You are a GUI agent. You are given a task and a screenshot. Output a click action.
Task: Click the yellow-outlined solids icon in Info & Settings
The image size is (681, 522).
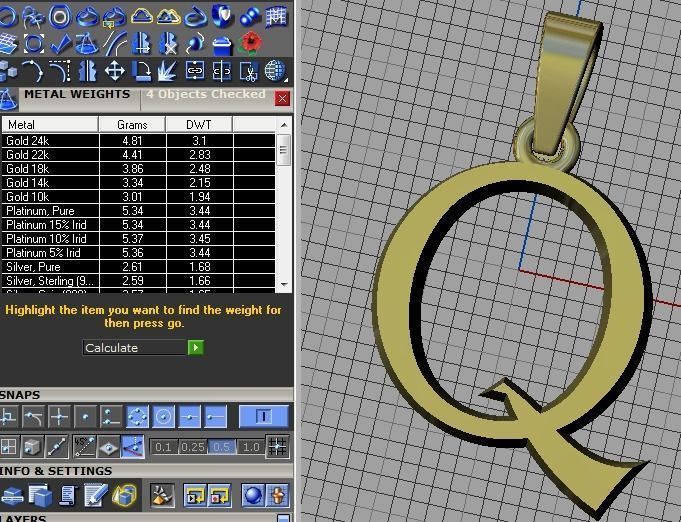click(x=125, y=495)
